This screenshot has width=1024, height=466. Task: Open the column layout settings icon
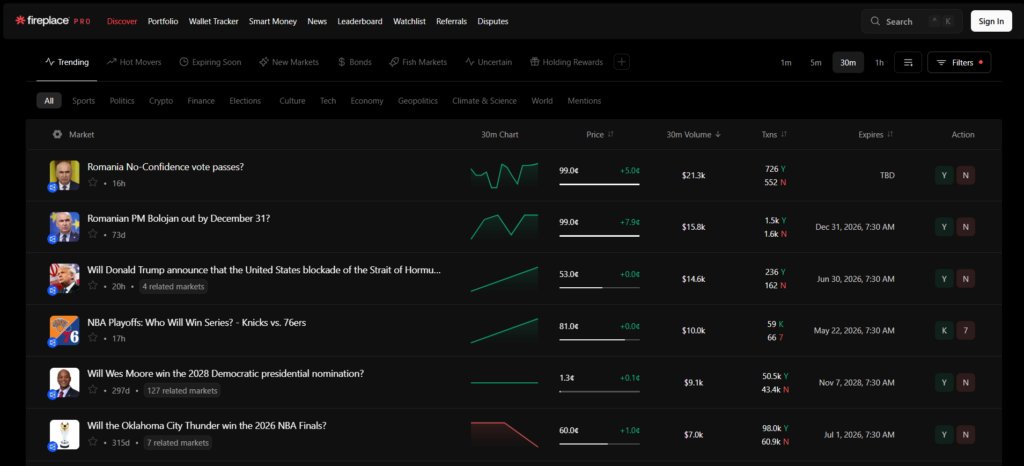click(x=908, y=62)
